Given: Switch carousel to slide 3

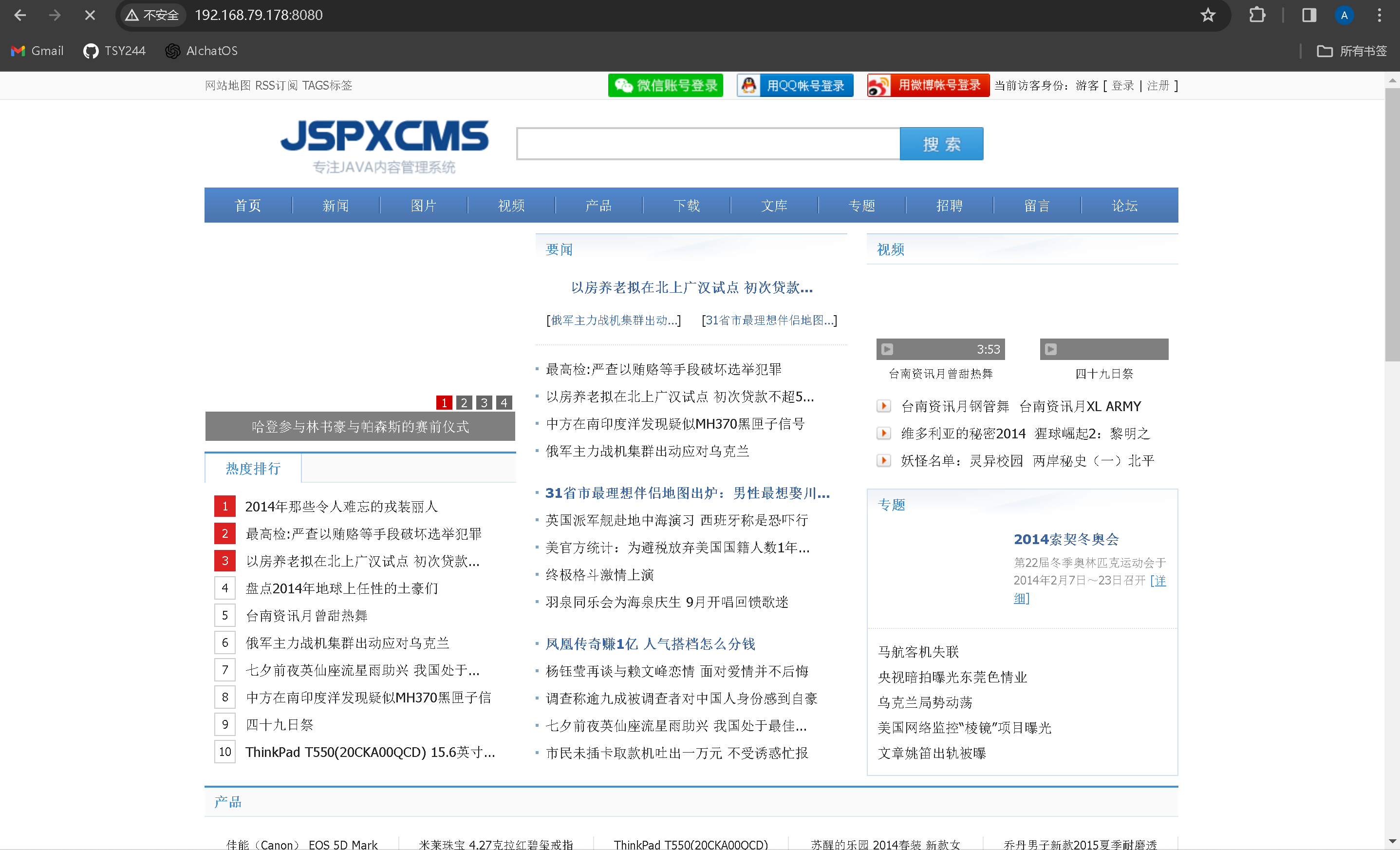Looking at the screenshot, I should pyautogui.click(x=484, y=403).
